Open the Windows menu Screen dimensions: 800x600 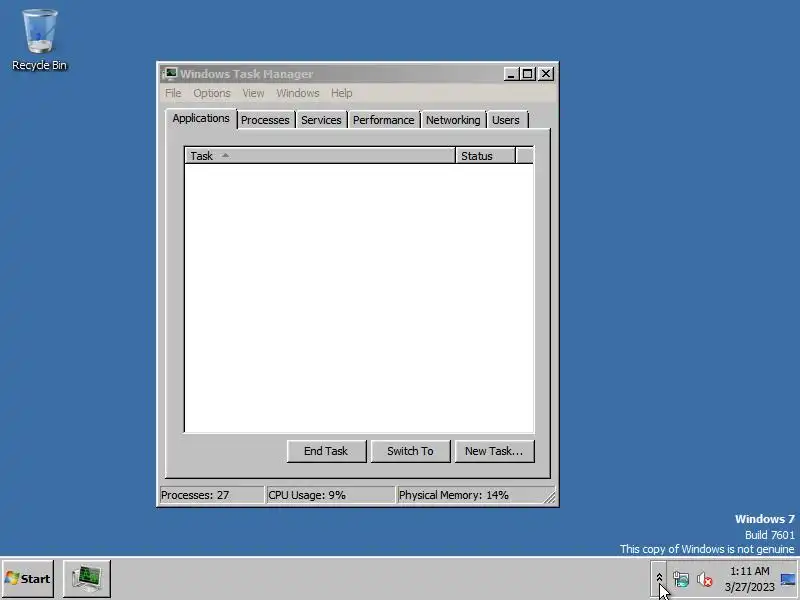[297, 93]
